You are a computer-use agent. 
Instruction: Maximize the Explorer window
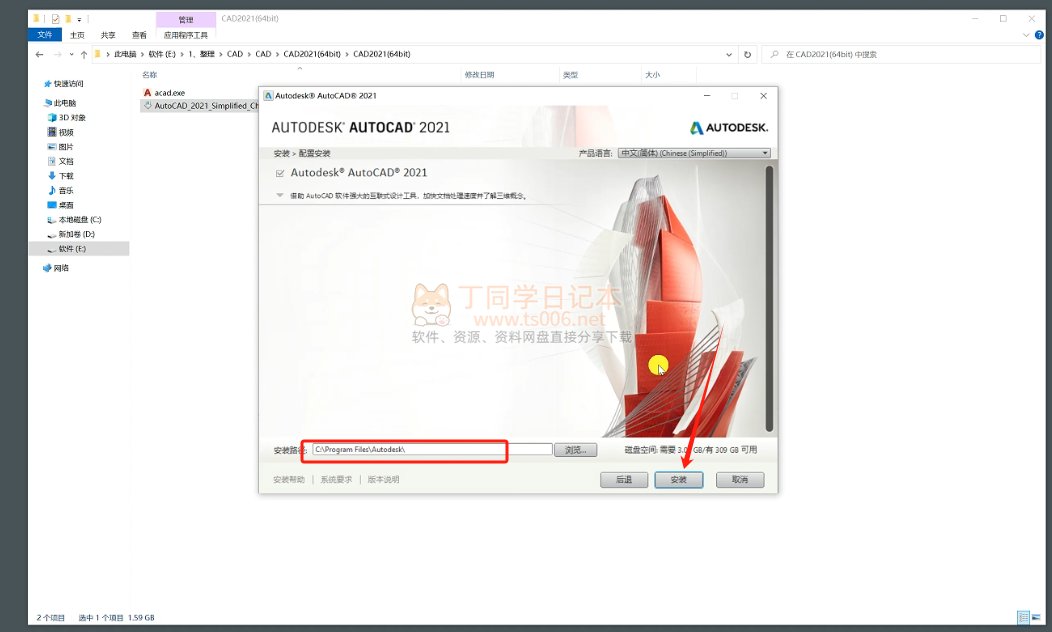tap(1003, 19)
